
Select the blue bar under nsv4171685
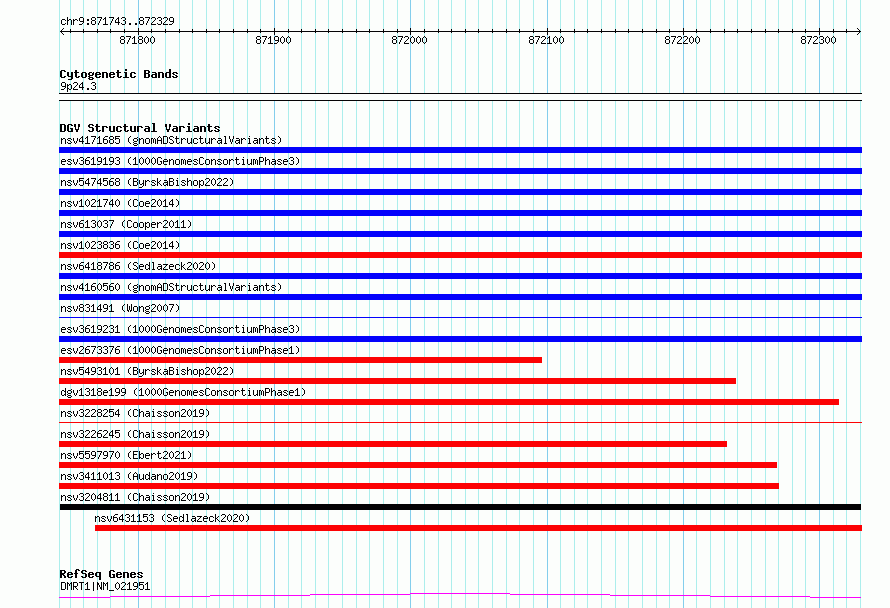[x=460, y=150]
